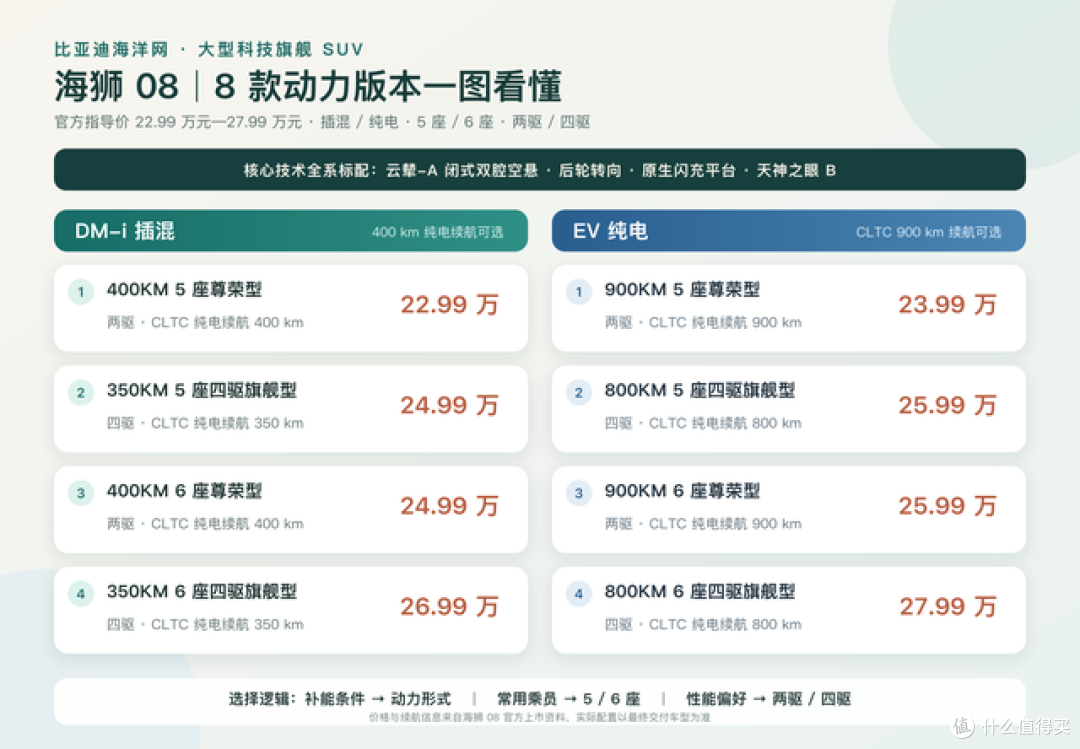Click footer text 常用乘员 → 5 / 6 座
Screen dimensions: 1080x749
click(569, 699)
